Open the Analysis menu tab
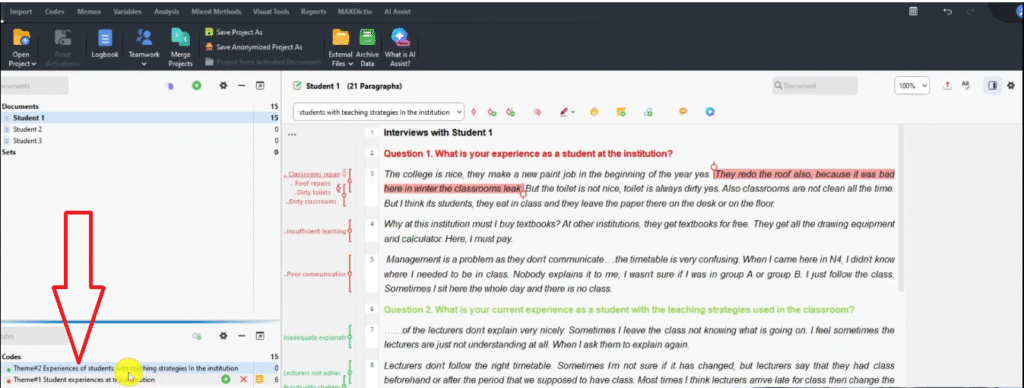This screenshot has width=1024, height=388. [167, 12]
